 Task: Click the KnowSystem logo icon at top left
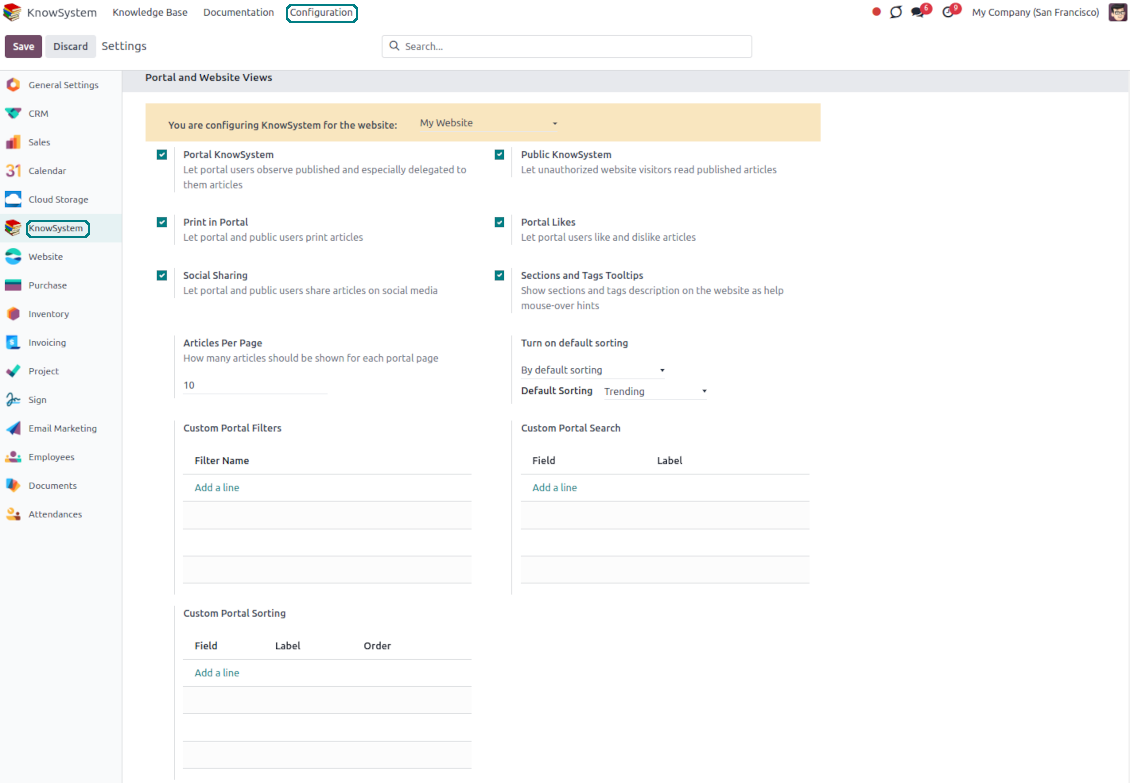coord(12,13)
